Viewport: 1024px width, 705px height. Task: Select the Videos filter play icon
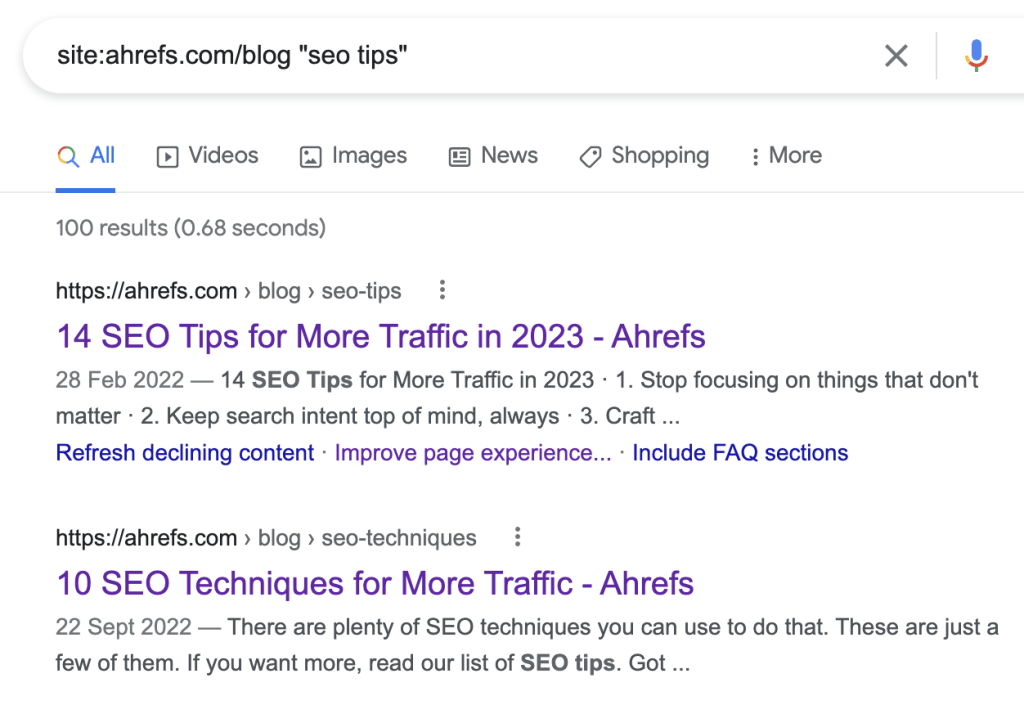click(x=168, y=156)
